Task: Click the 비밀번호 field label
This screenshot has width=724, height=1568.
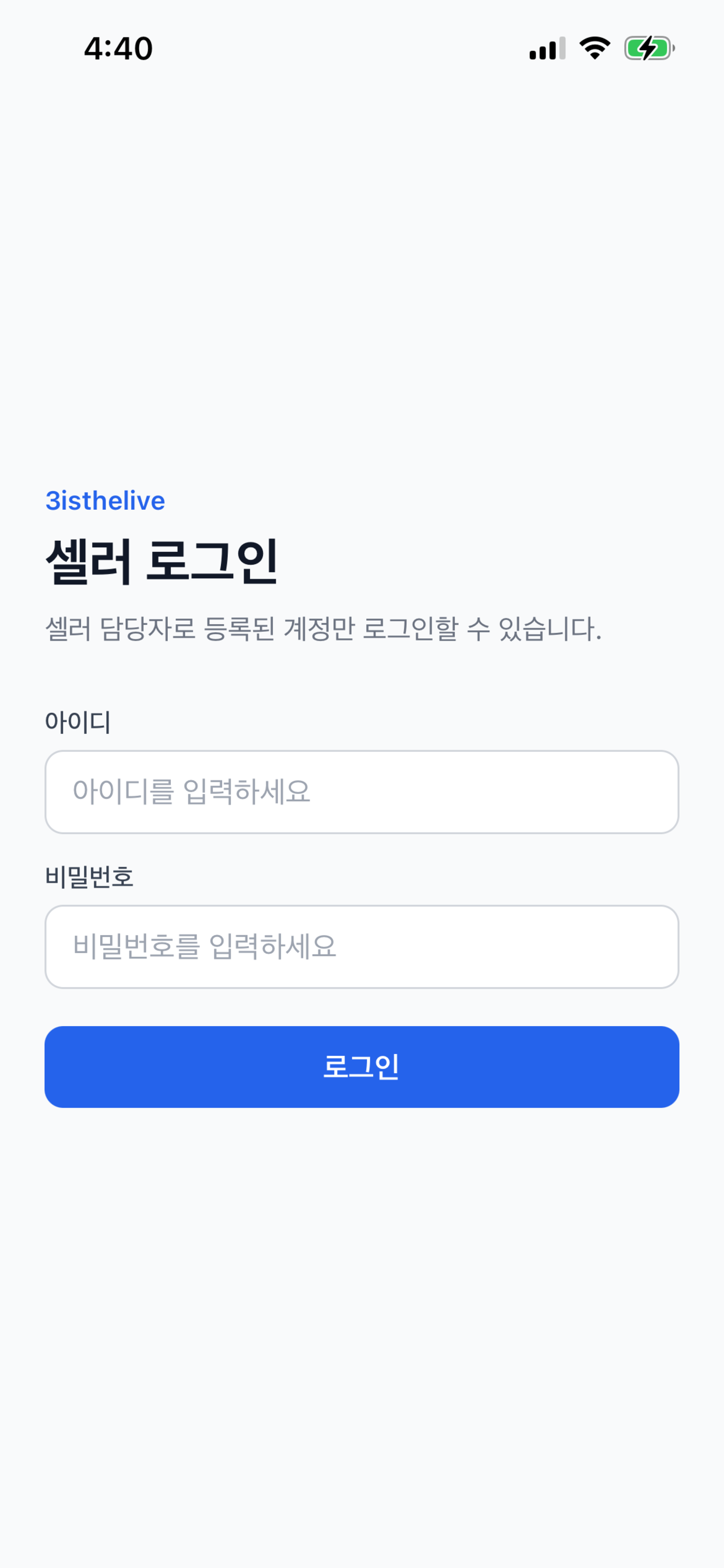Action: point(89,877)
